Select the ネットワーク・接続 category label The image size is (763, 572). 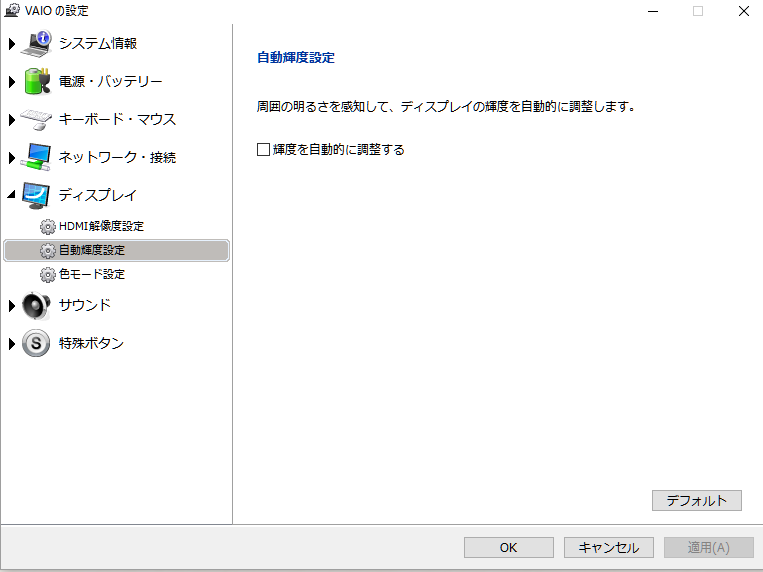click(x=117, y=157)
